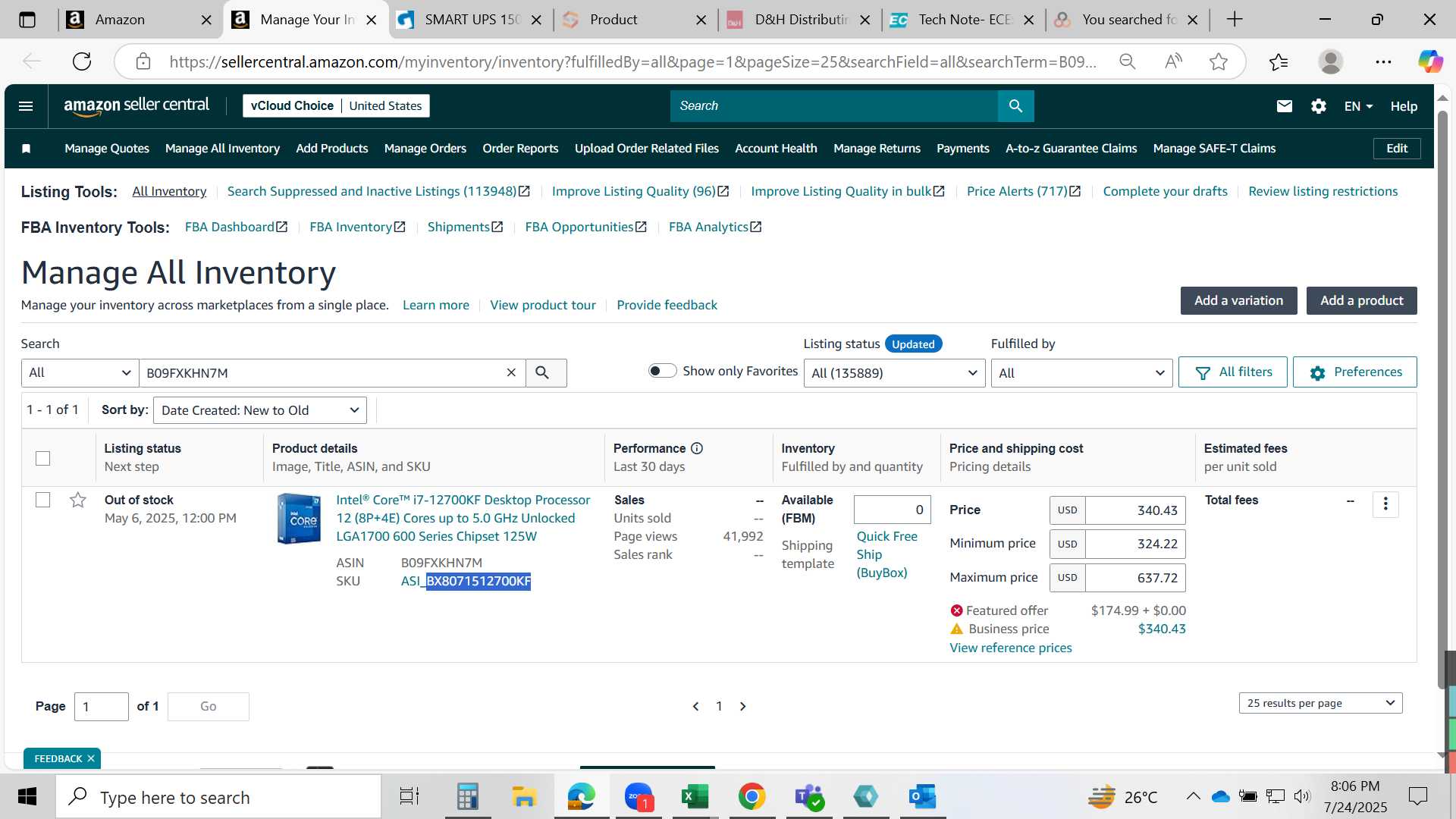Open the Sort by dropdown
Screen dimensions: 1456x819
tap(260, 410)
